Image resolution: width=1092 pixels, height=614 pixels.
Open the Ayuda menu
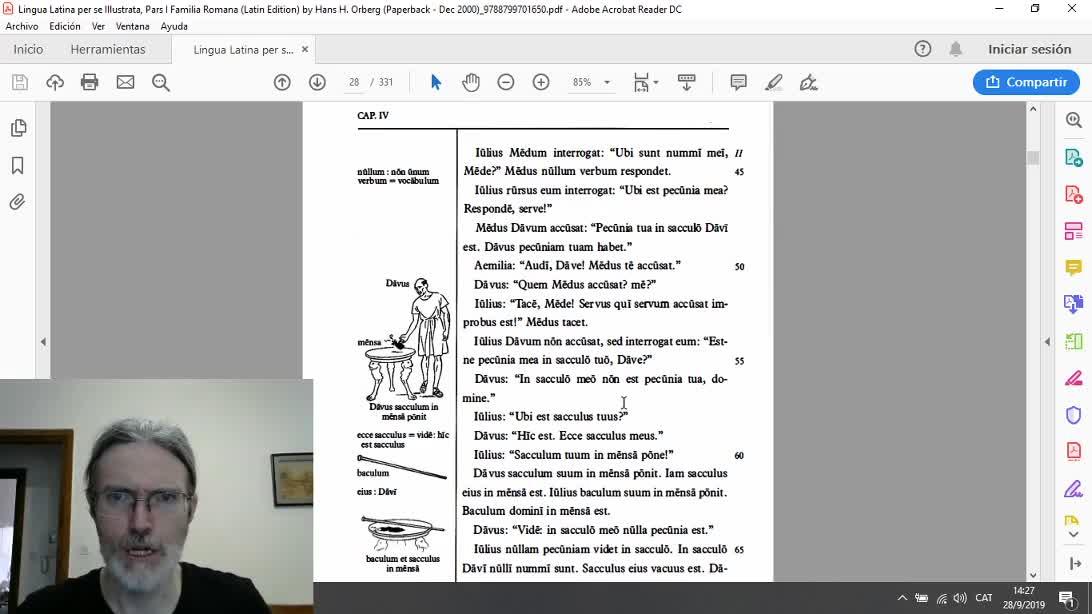pyautogui.click(x=174, y=26)
